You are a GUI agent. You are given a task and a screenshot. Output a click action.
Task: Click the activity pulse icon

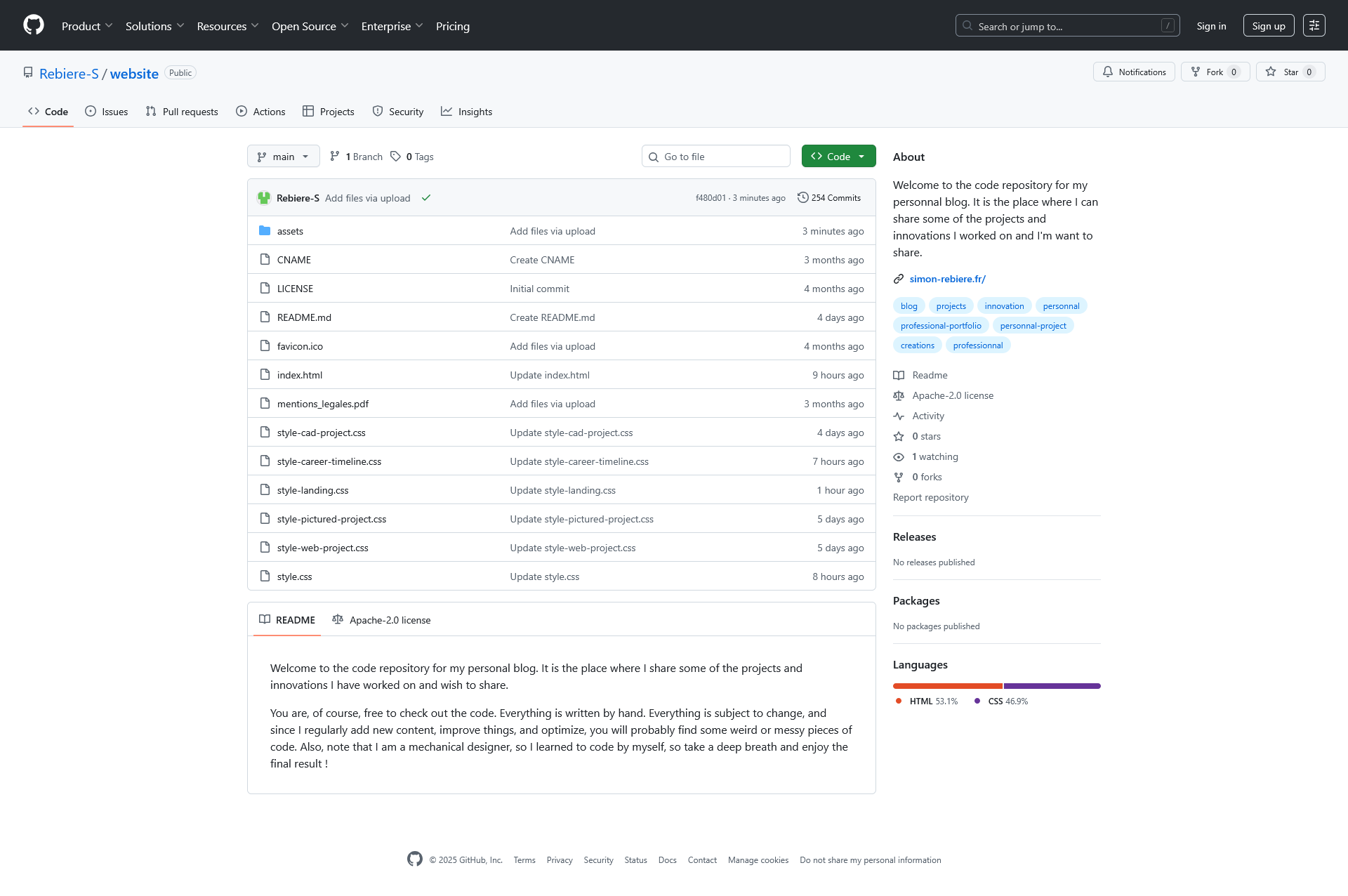tap(898, 416)
